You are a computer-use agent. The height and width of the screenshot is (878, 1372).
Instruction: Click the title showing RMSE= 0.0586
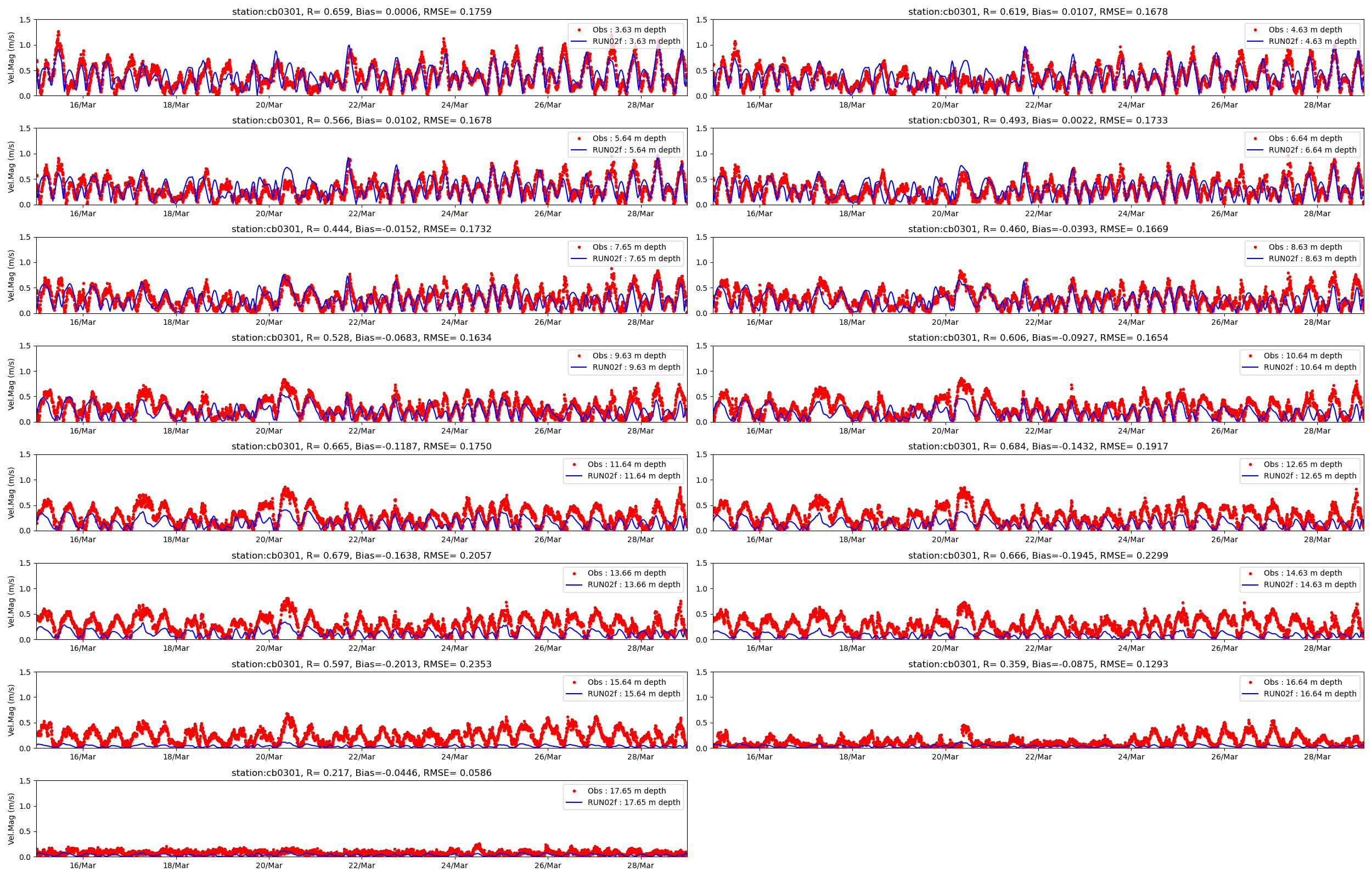tap(361, 773)
